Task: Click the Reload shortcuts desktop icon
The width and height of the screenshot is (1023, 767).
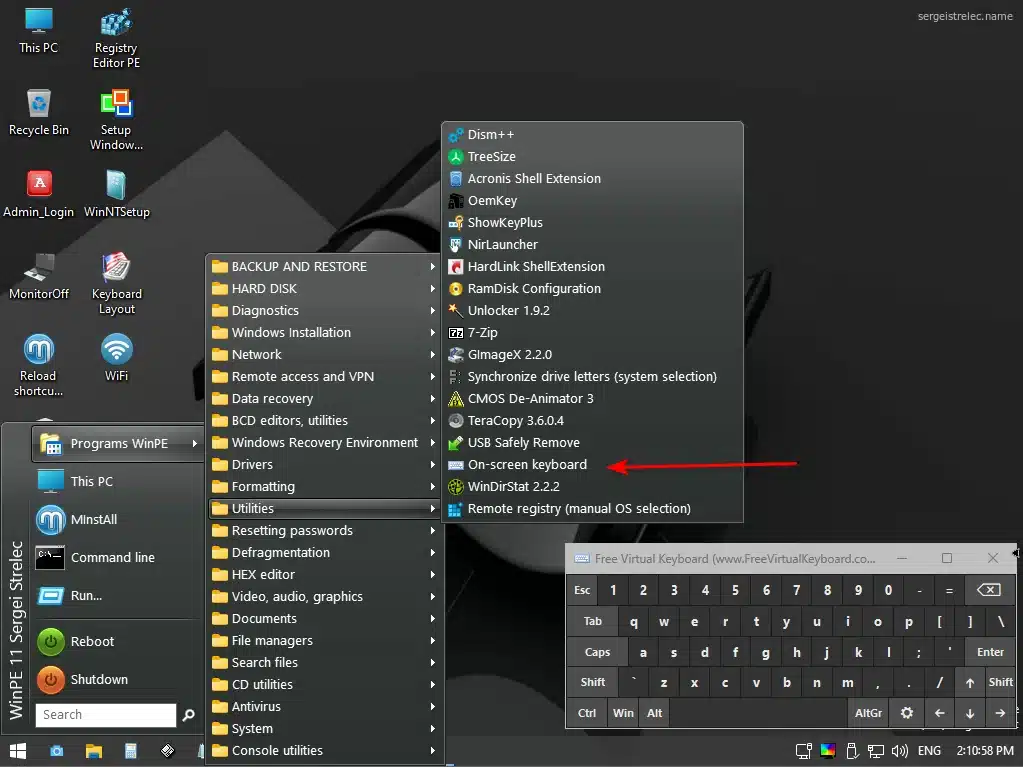Action: coord(38,365)
